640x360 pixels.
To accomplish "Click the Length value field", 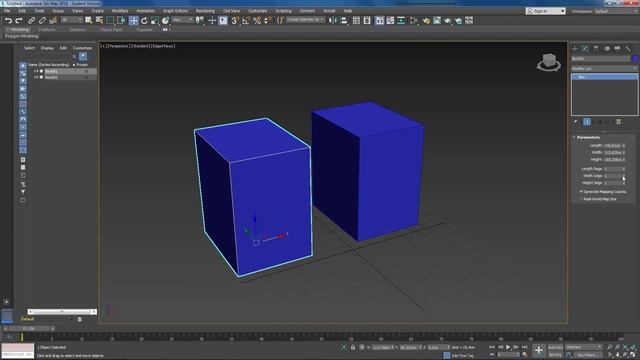I will [612, 145].
